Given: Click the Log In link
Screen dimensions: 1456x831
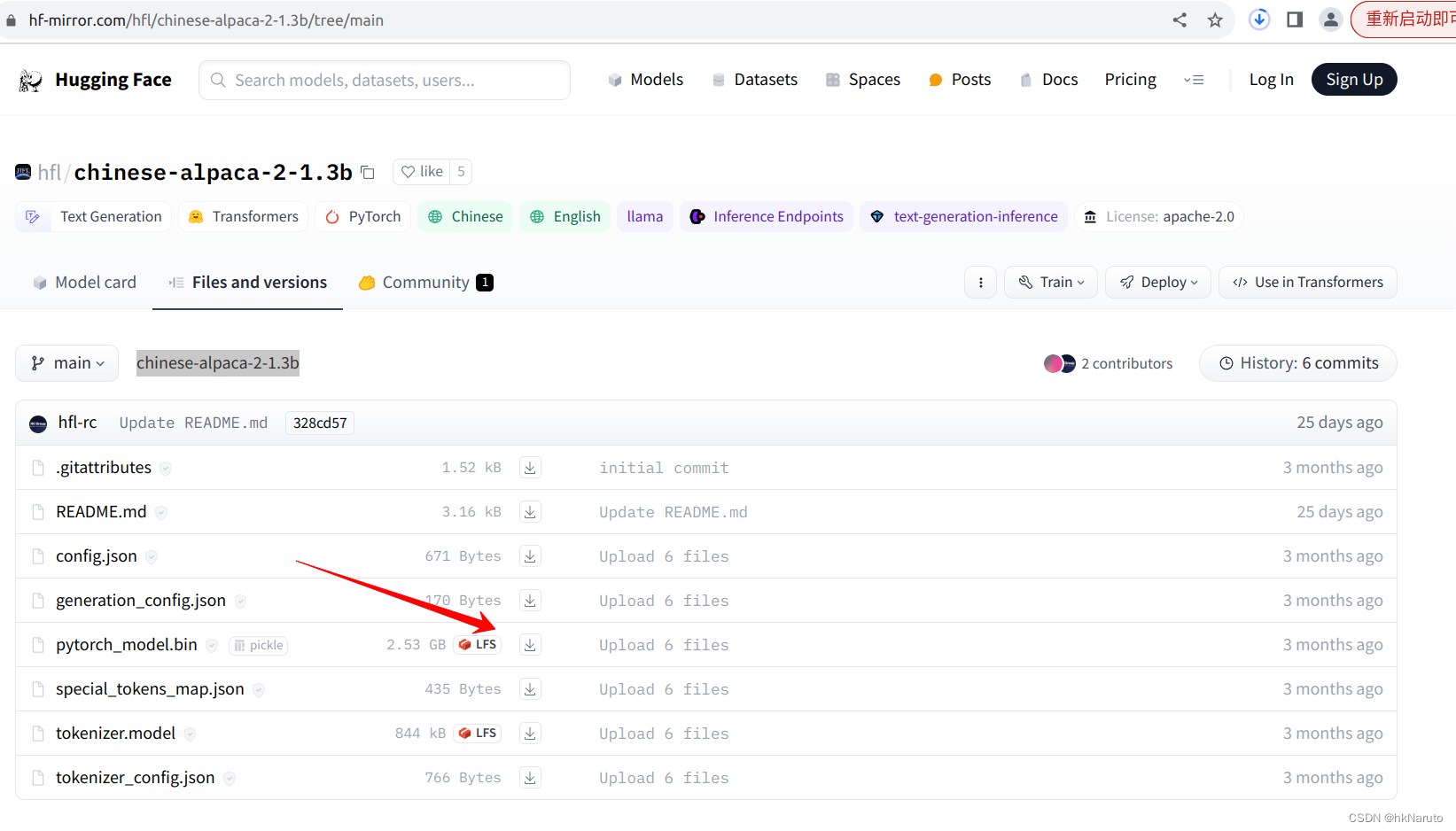Looking at the screenshot, I should 1272,80.
